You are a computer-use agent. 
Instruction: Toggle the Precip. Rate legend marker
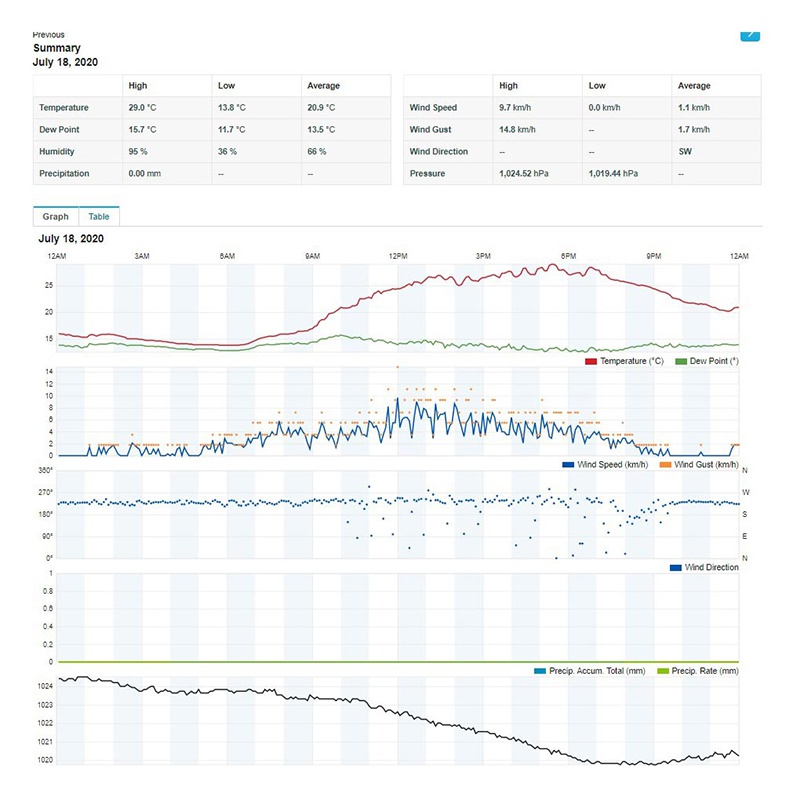point(664,671)
